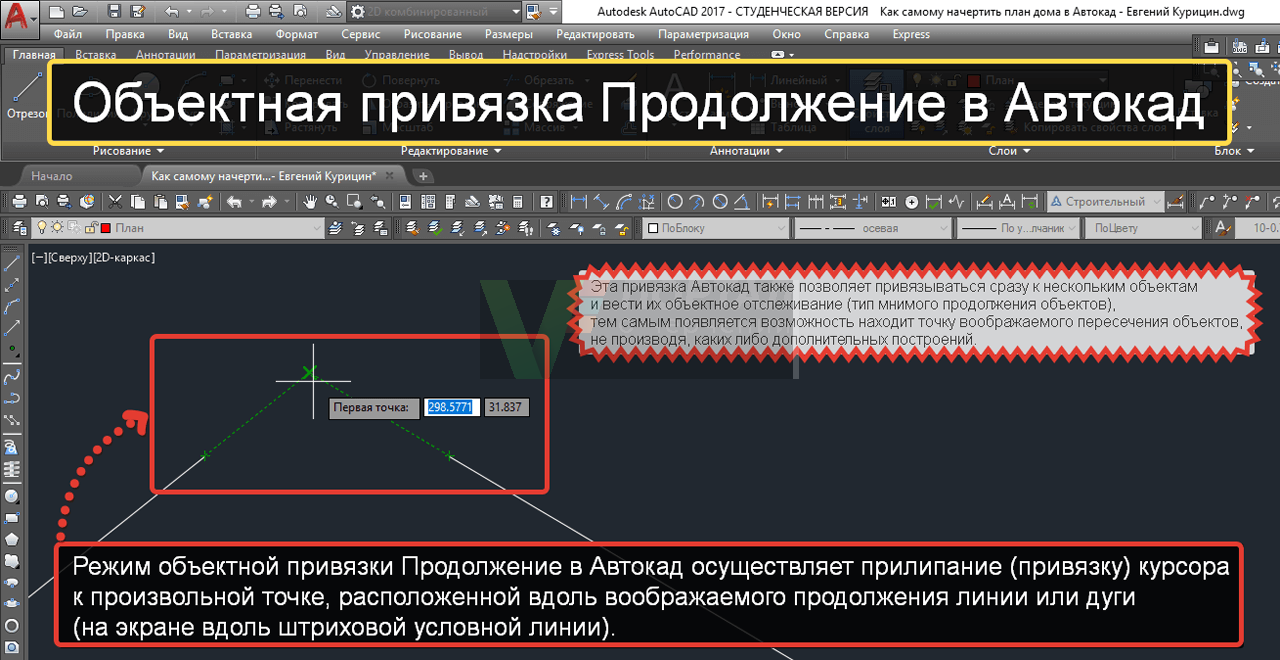Viewport: 1280px width, 660px height.
Task: Click the Help question mark icon
Action: 547,201
